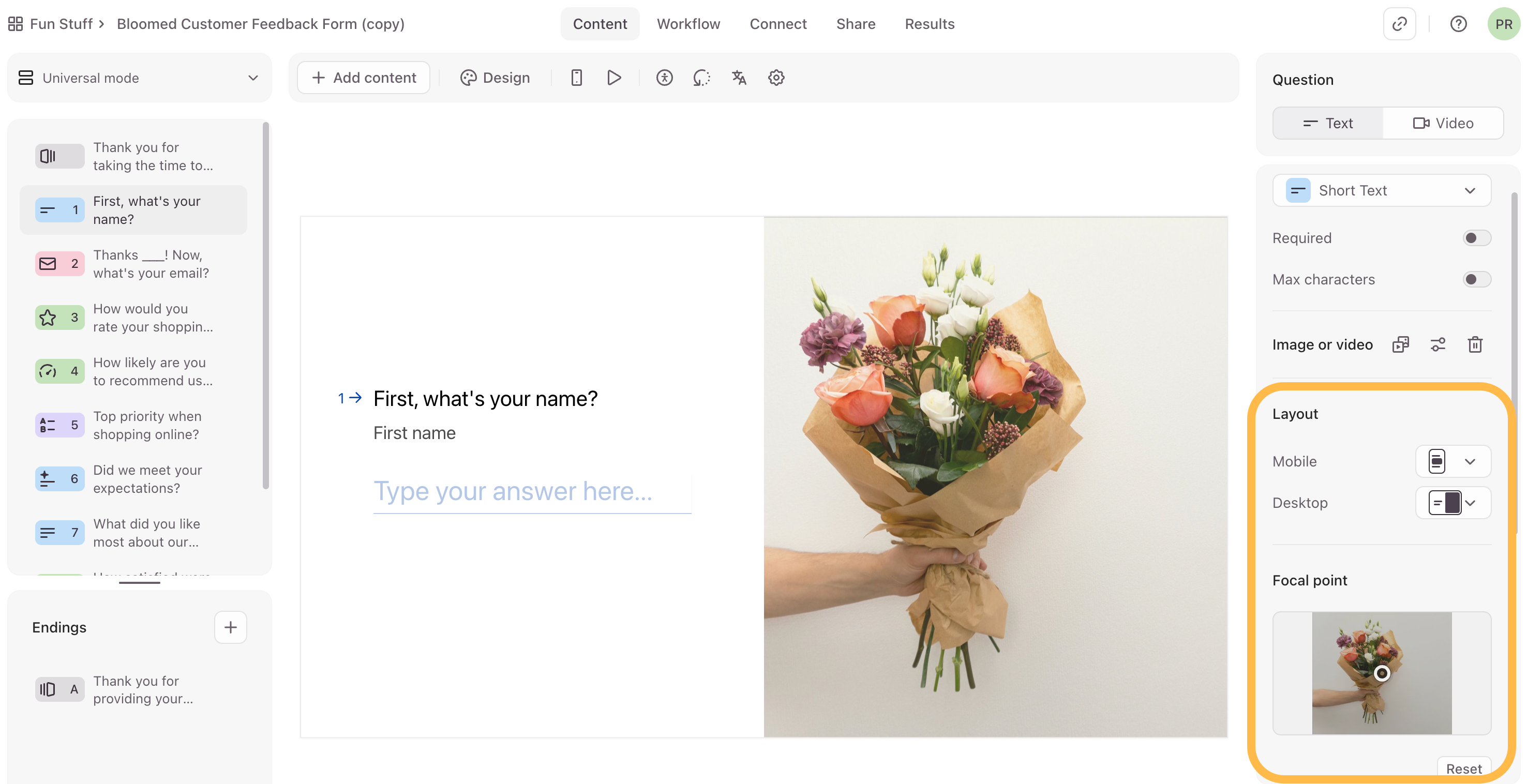The height and width of the screenshot is (784, 1527).
Task: Select 'Thank you for taking the time to...' row
Action: coord(133,157)
